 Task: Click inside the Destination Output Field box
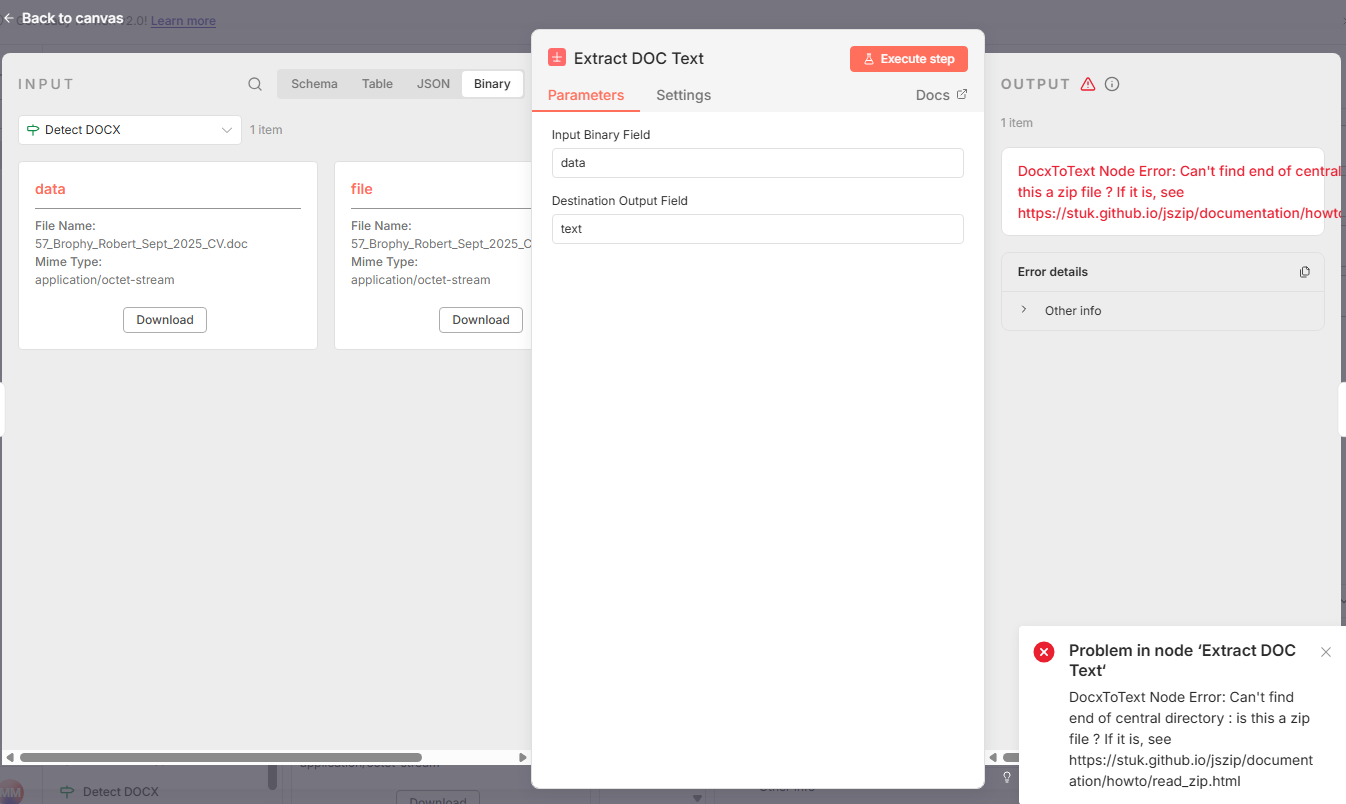click(757, 228)
